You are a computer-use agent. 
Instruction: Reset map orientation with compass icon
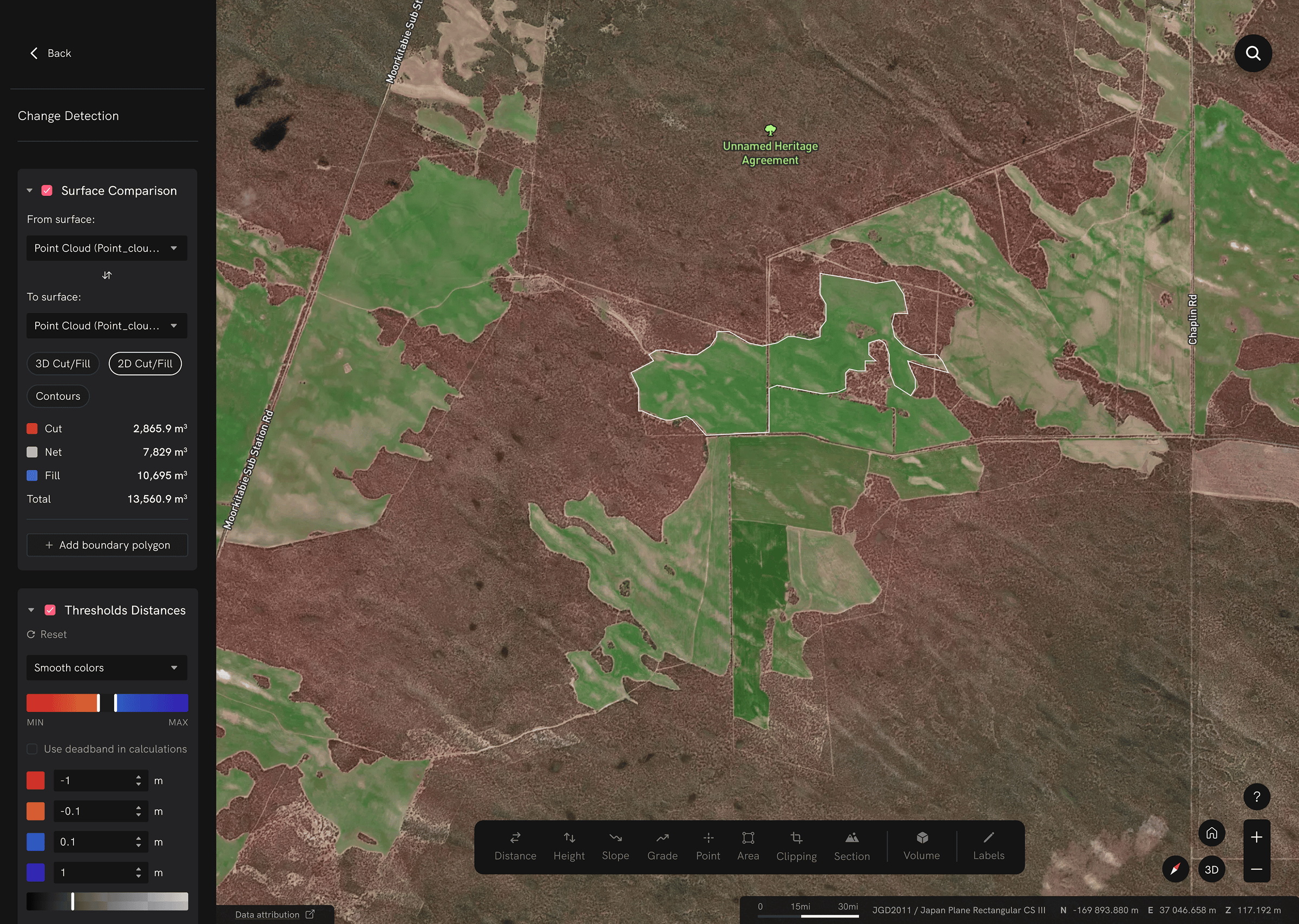(1175, 869)
